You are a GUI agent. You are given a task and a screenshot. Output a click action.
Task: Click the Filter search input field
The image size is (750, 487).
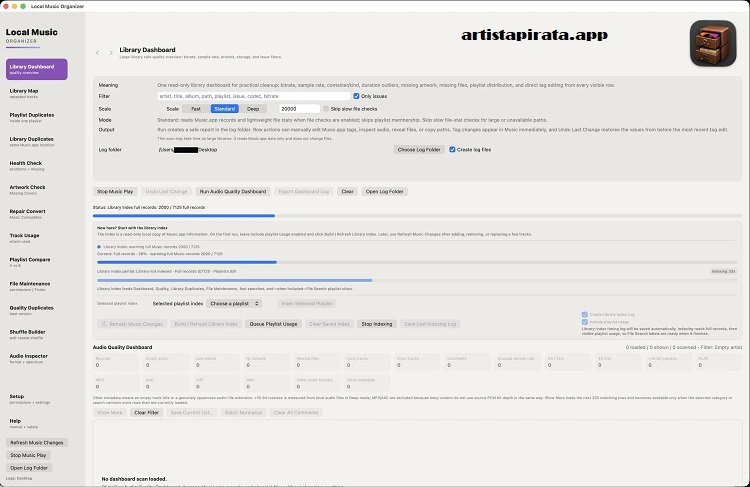tap(254, 96)
